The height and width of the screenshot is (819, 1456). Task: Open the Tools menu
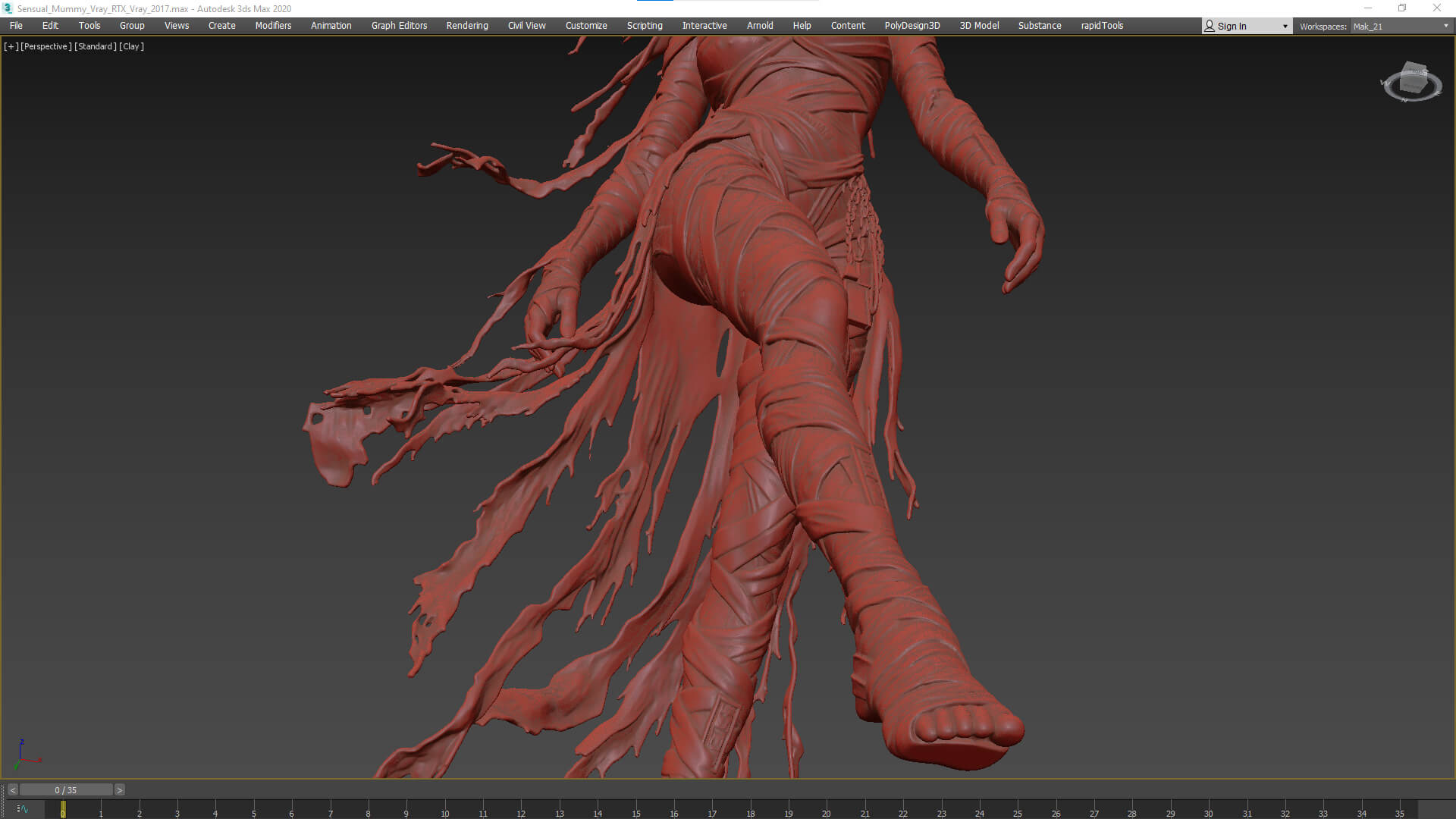pyautogui.click(x=89, y=26)
